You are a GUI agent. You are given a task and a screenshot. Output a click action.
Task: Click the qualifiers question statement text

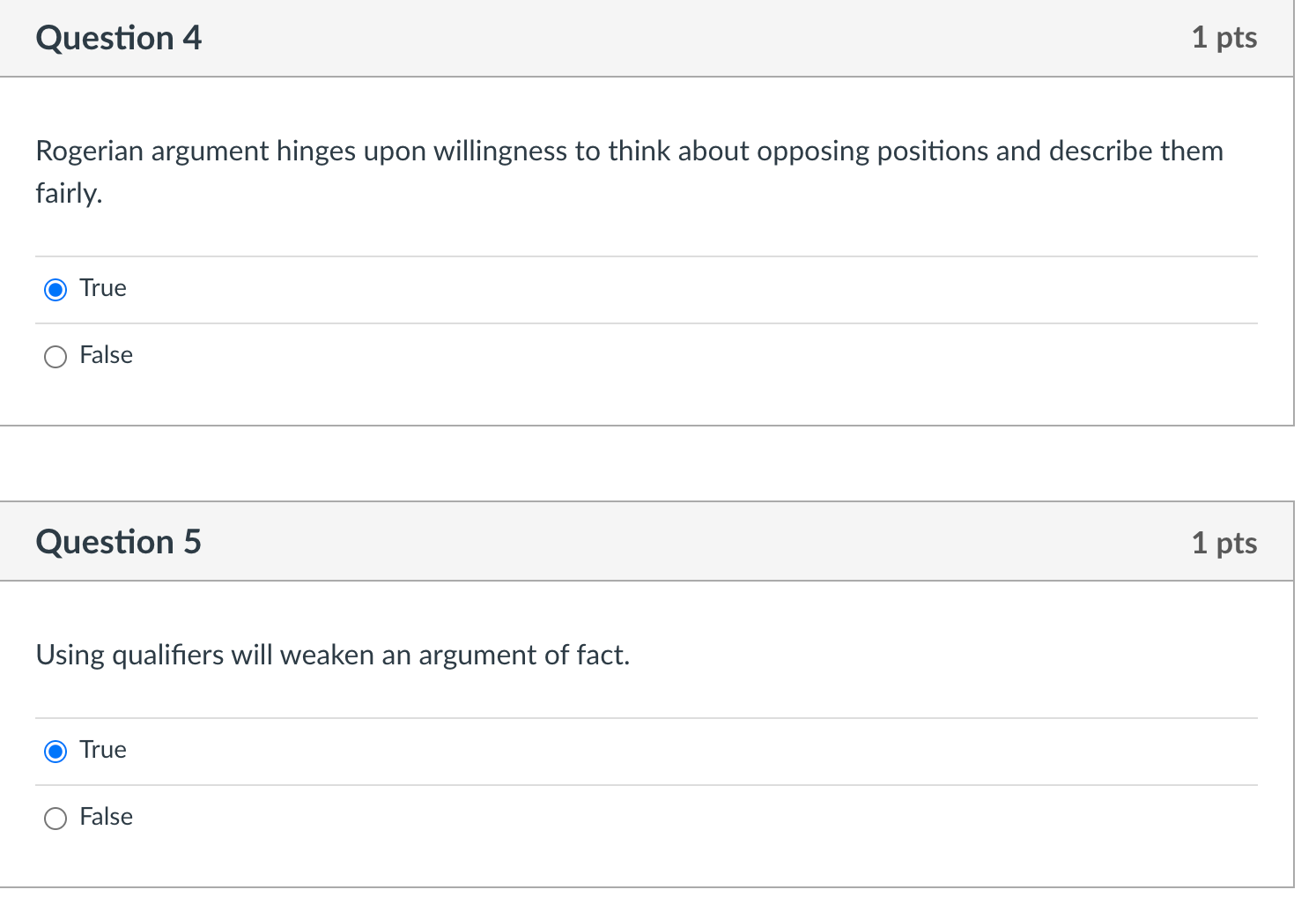(333, 656)
